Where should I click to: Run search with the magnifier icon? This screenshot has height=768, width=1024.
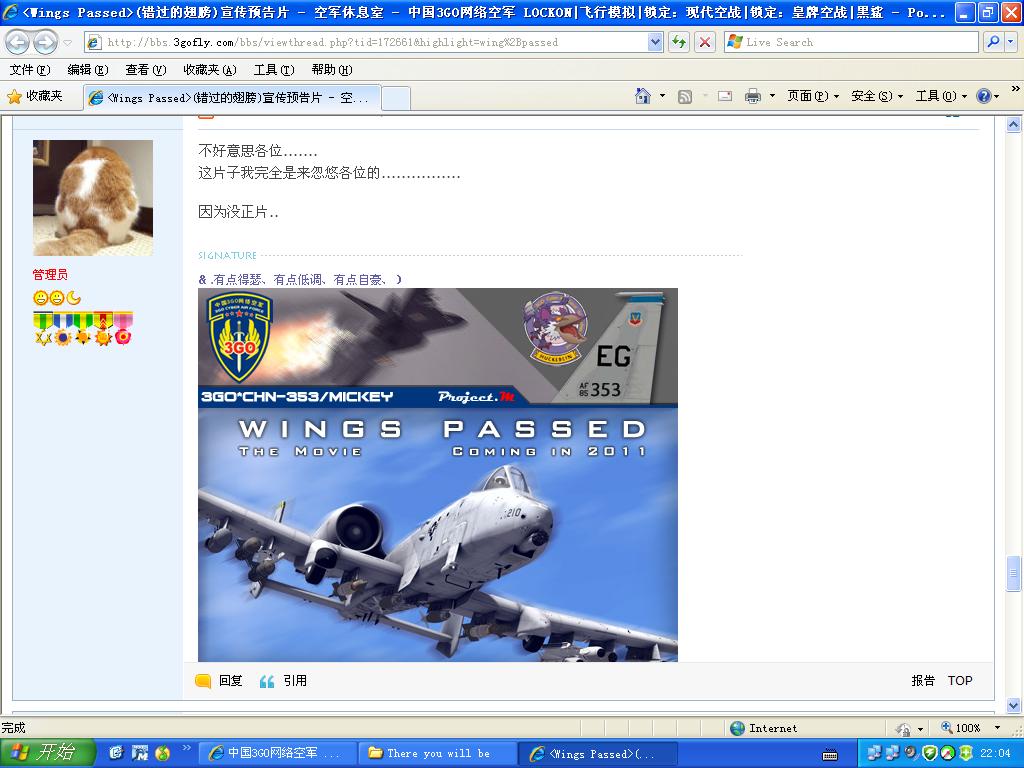tap(993, 42)
